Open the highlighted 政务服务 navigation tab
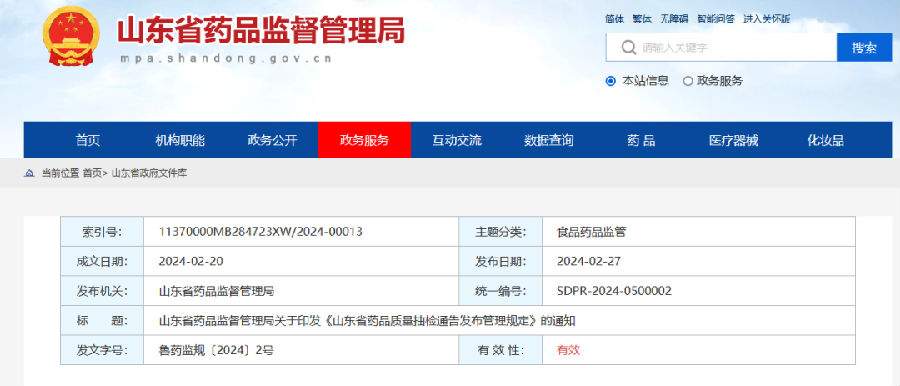Screen dimensions: 900x386 364,140
